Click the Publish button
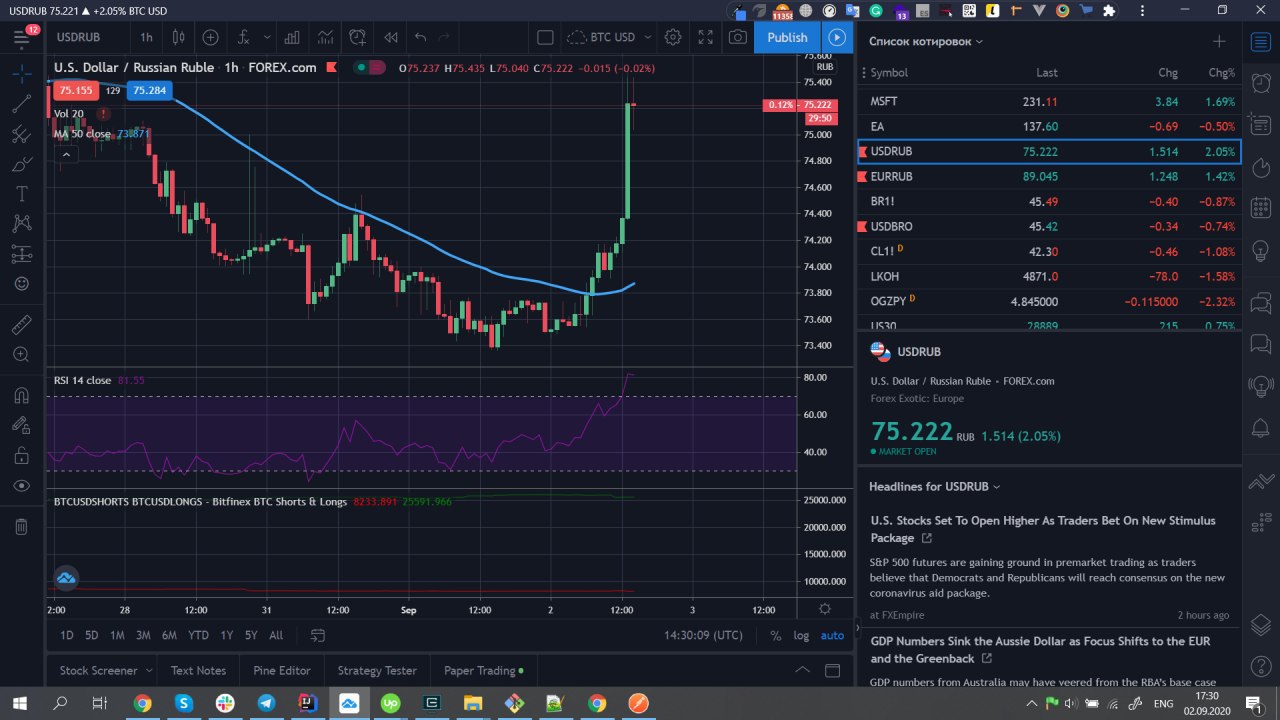This screenshot has height=720, width=1280. (787, 37)
